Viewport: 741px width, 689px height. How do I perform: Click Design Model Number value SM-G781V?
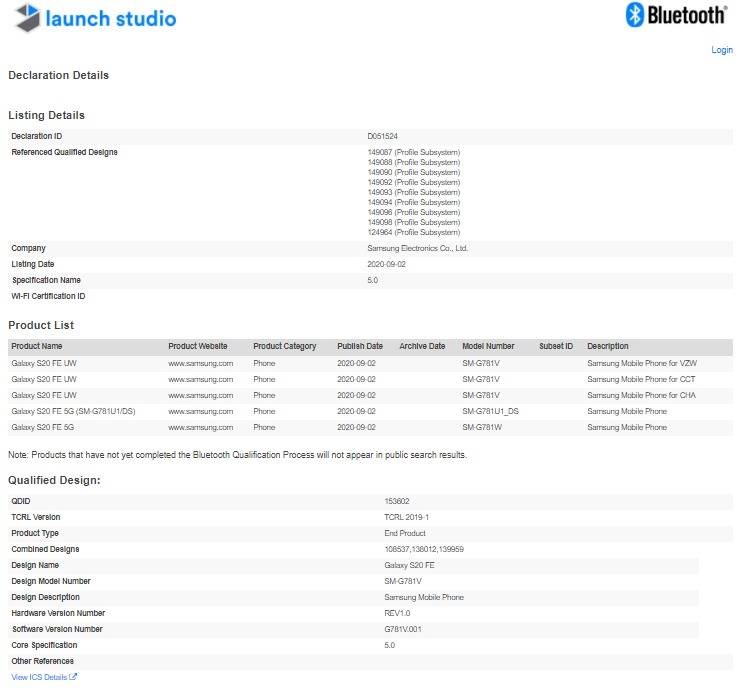(x=403, y=581)
